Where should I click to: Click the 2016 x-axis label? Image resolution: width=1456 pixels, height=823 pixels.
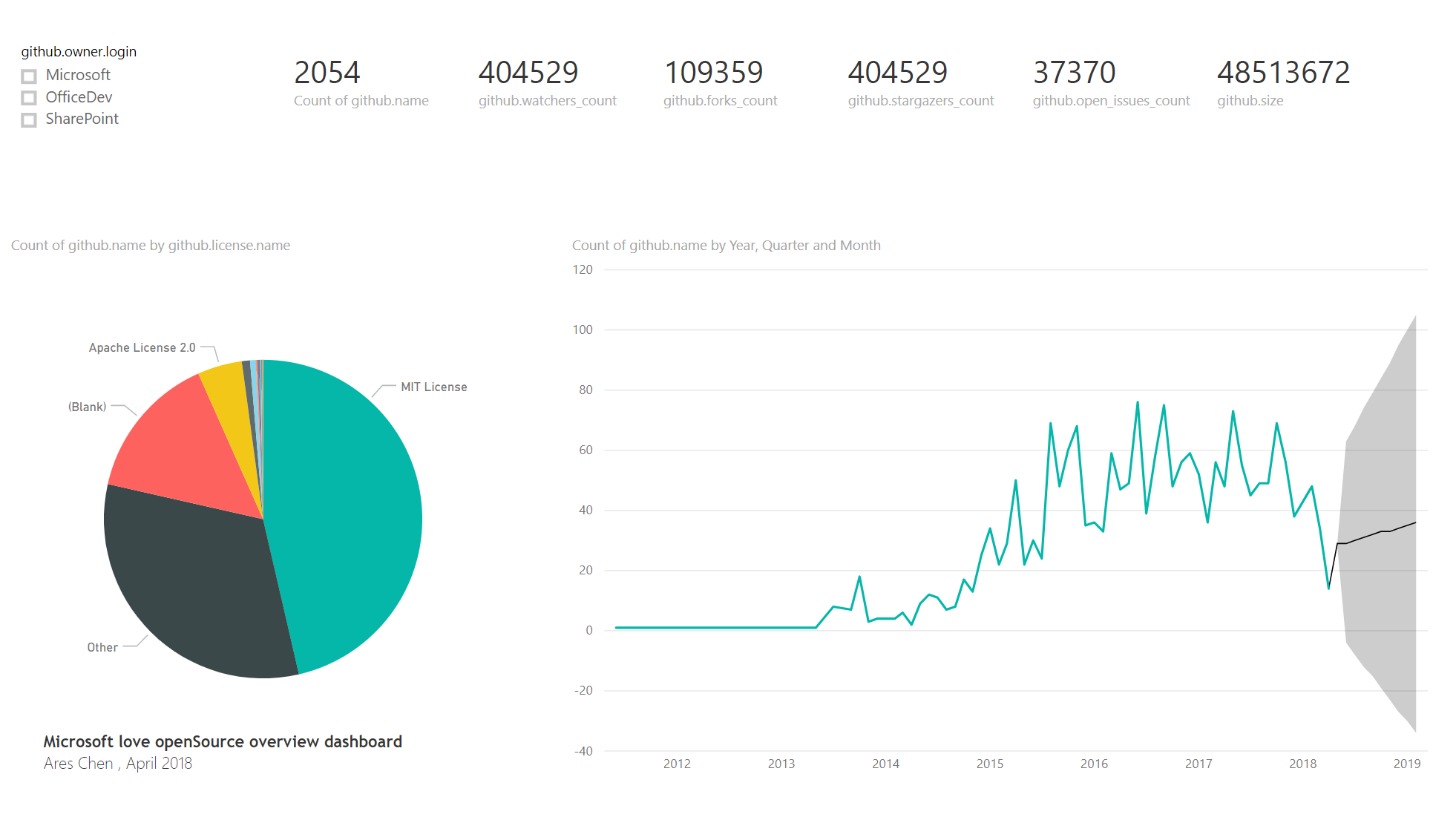pos(1094,764)
